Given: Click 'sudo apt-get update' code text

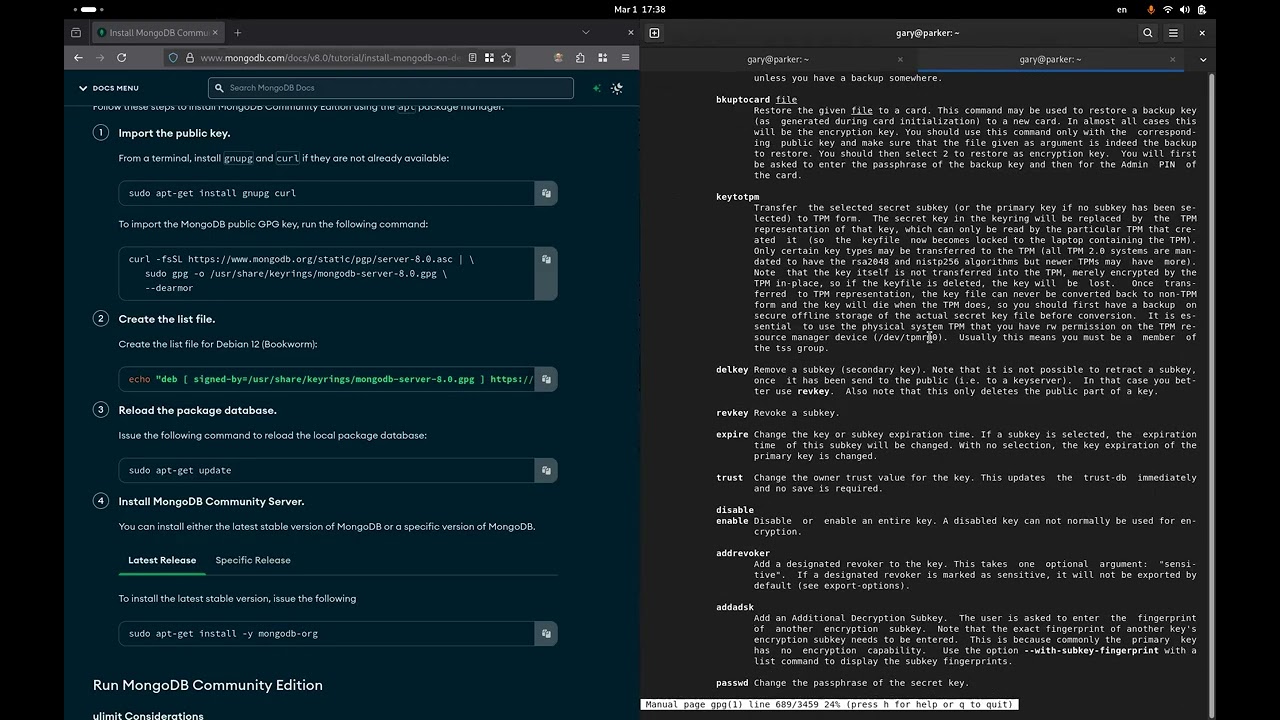Looking at the screenshot, I should coord(180,470).
